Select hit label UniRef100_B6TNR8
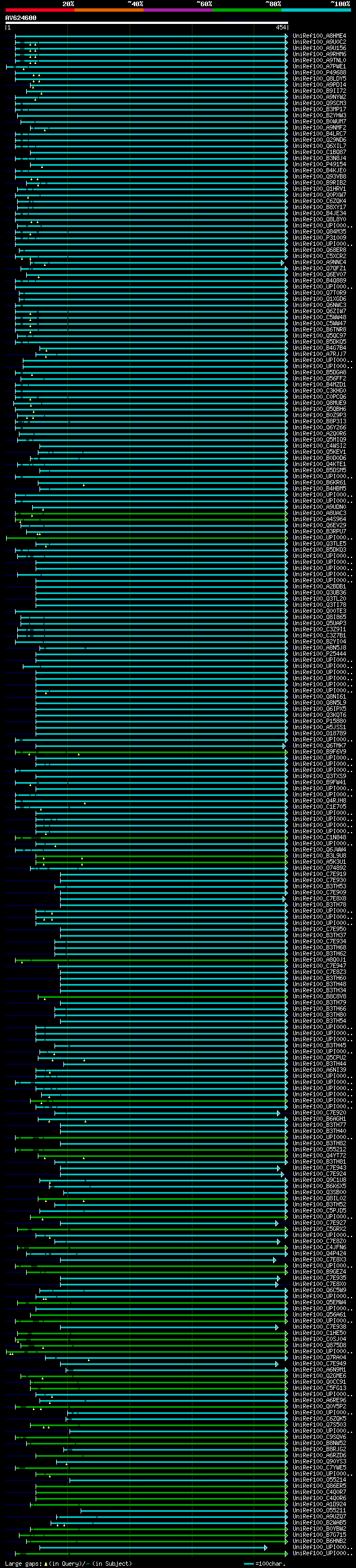 [x=319, y=329]
